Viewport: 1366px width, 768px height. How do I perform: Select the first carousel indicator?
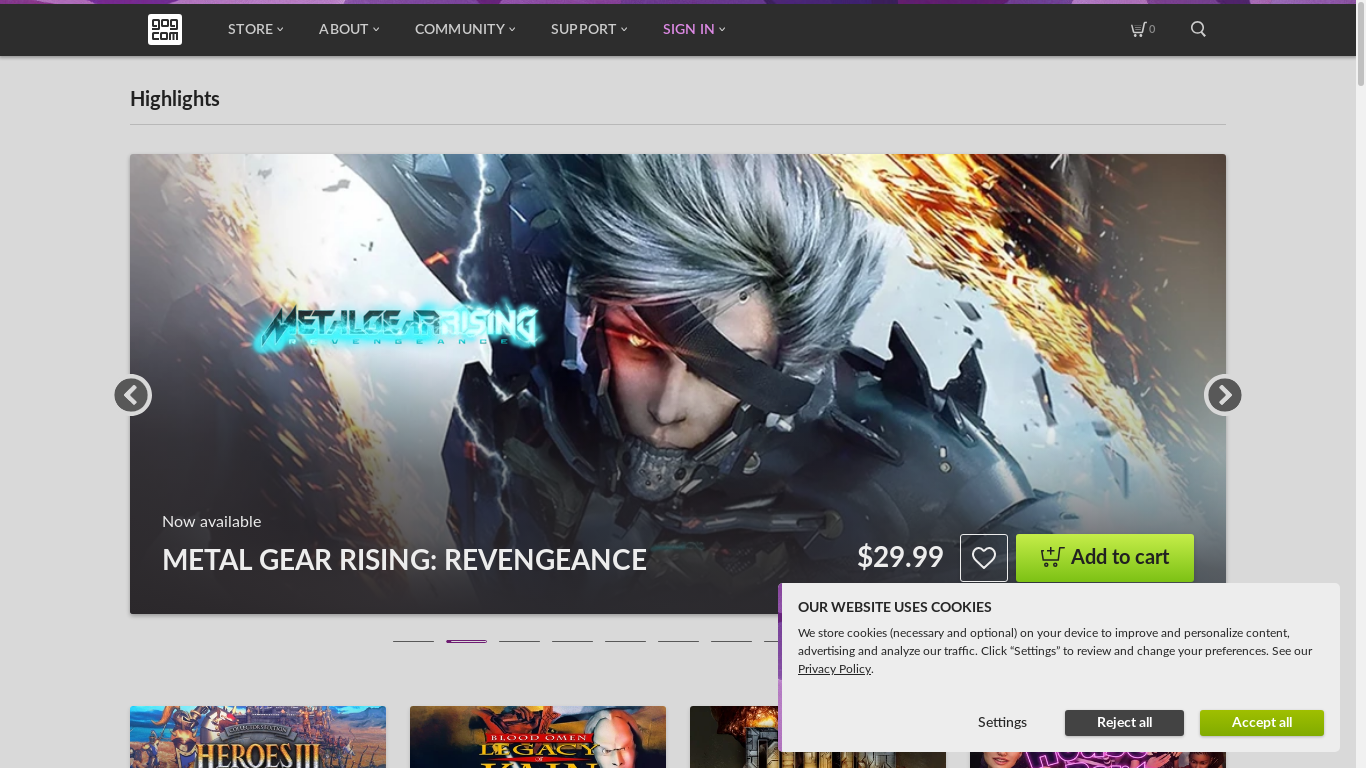(413, 641)
